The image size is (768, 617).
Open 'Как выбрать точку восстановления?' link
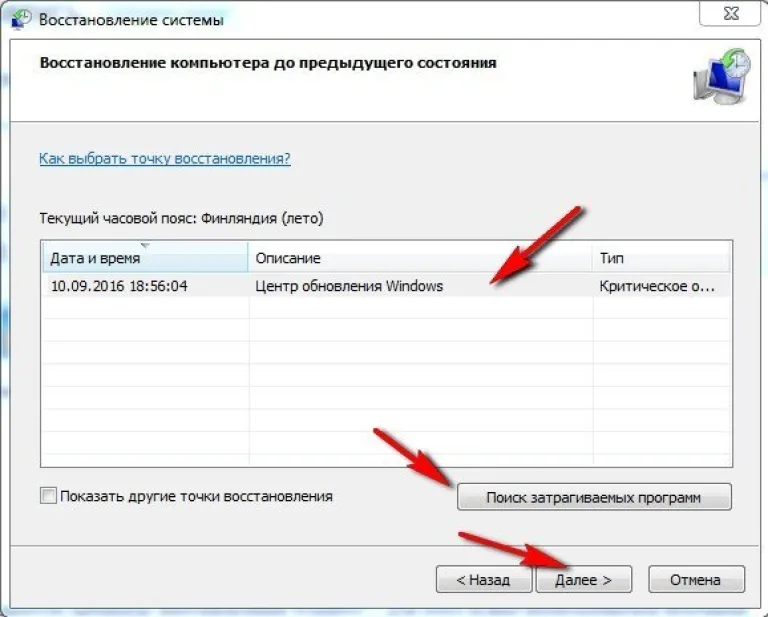pos(165,159)
